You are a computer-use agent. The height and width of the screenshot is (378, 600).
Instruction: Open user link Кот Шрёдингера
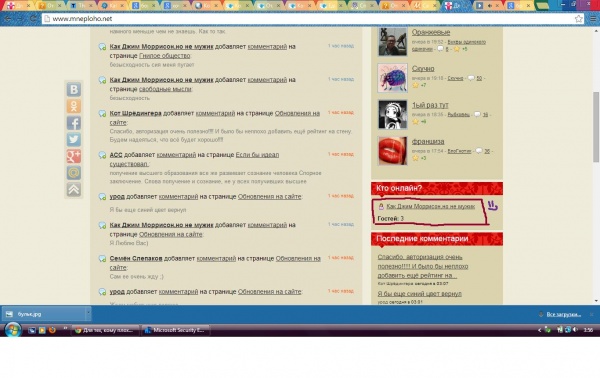click(135, 113)
